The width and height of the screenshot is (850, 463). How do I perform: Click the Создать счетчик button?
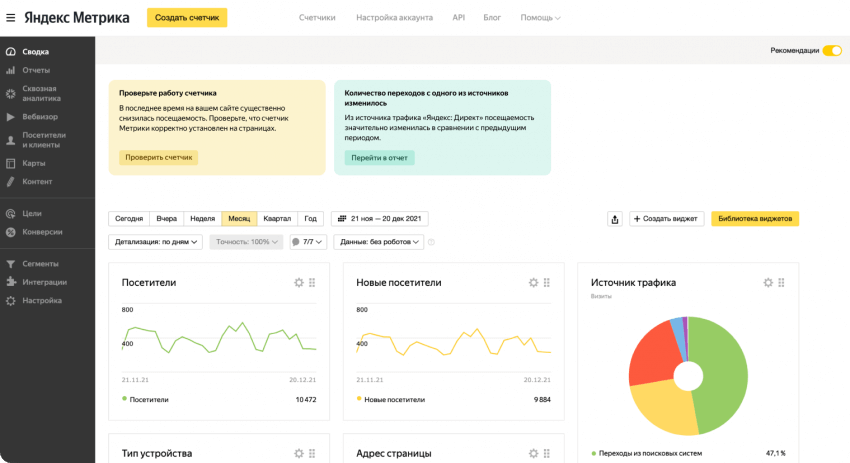187,18
